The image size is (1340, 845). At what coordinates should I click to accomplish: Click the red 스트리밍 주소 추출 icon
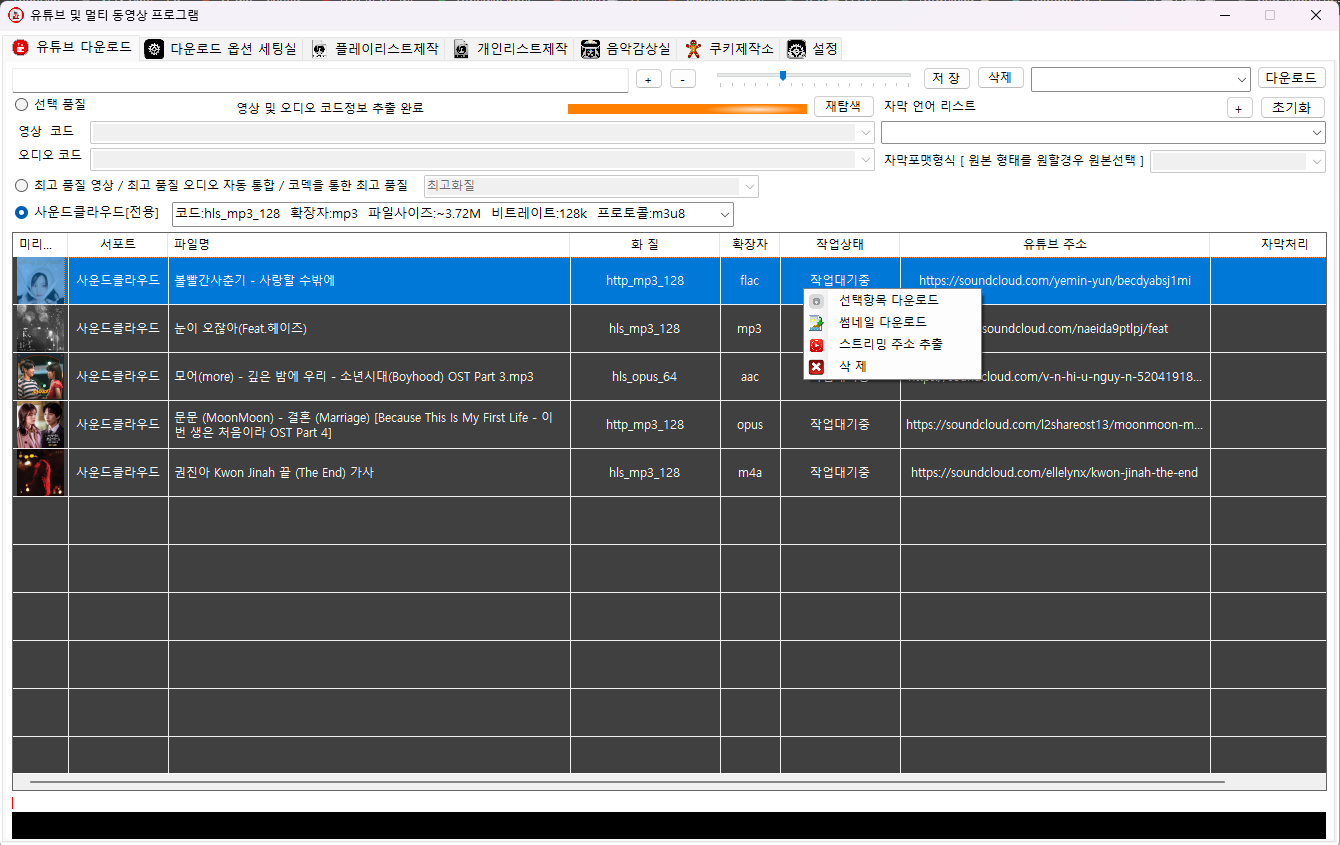(816, 344)
